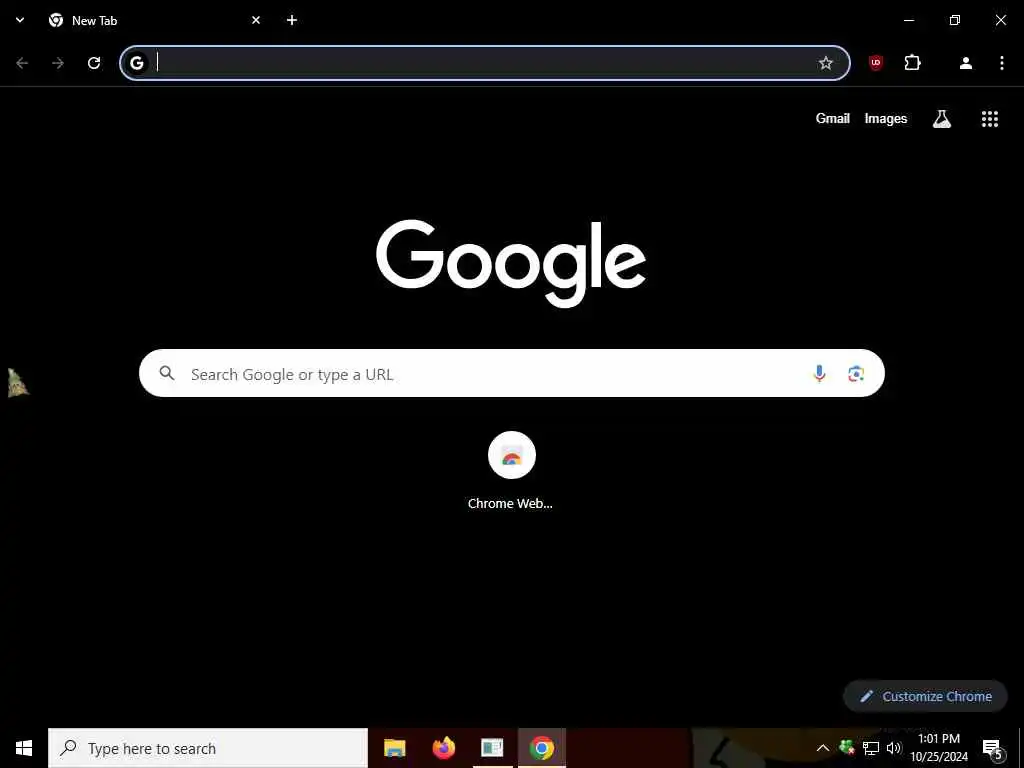Go forward with the forward arrow

coord(58,63)
